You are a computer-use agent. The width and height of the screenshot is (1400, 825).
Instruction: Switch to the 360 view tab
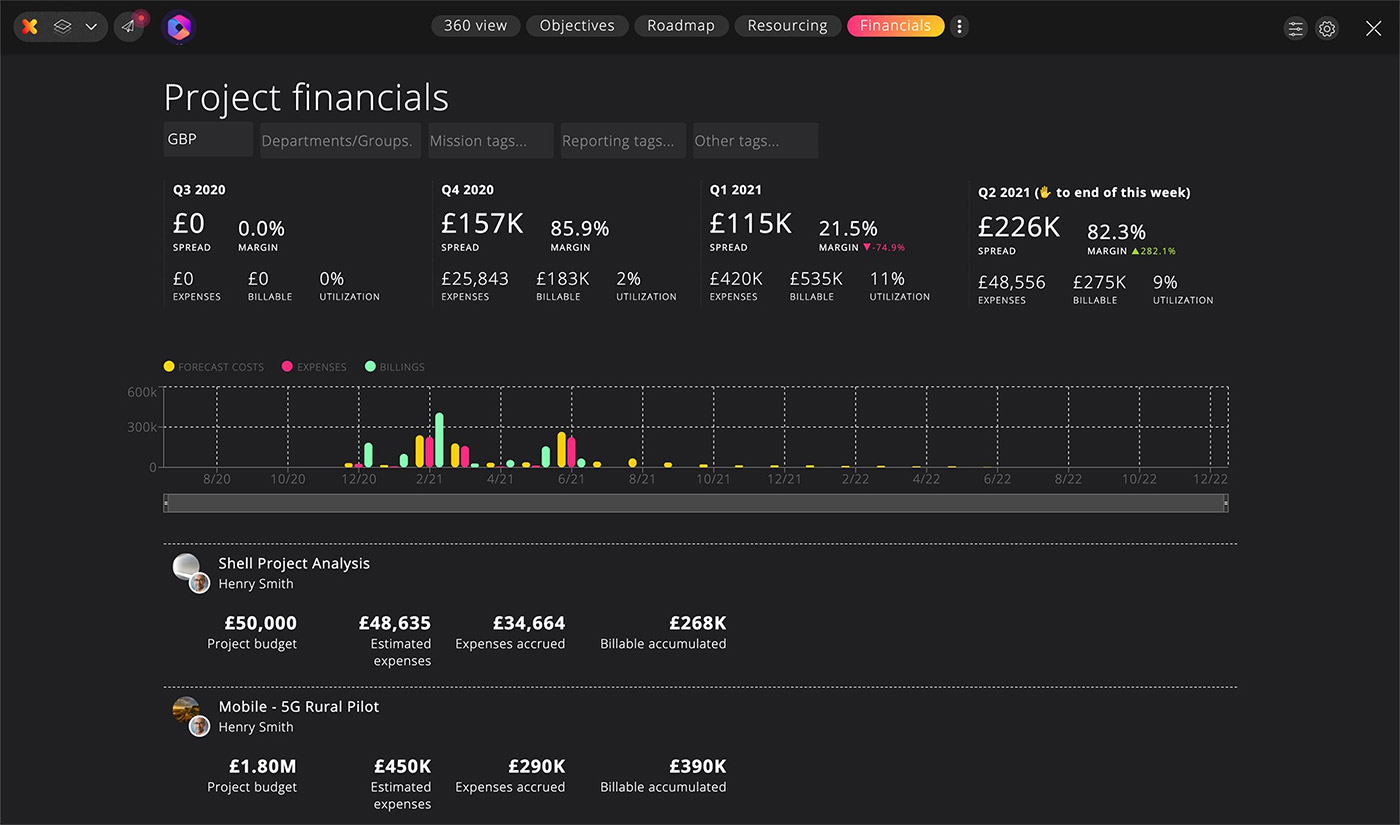pyautogui.click(x=476, y=26)
